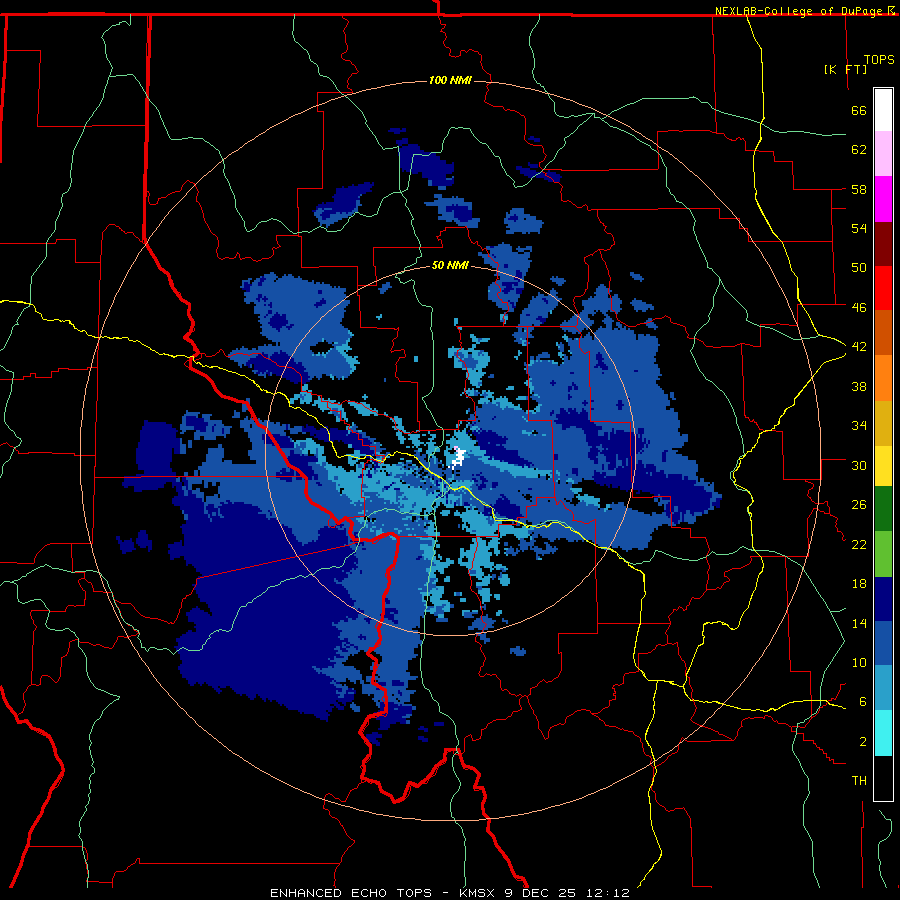This screenshot has height=900, width=900.
Task: Click the "58" legend value
Action: point(858,189)
